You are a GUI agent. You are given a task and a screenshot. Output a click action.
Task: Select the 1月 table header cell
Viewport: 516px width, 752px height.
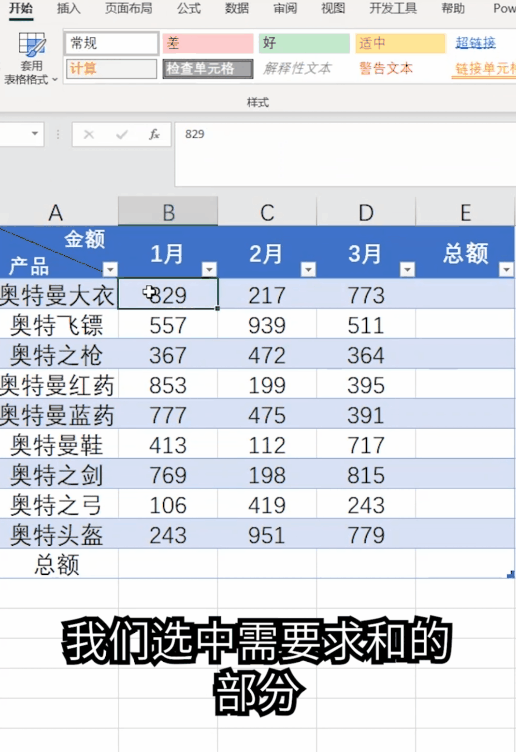(x=168, y=252)
